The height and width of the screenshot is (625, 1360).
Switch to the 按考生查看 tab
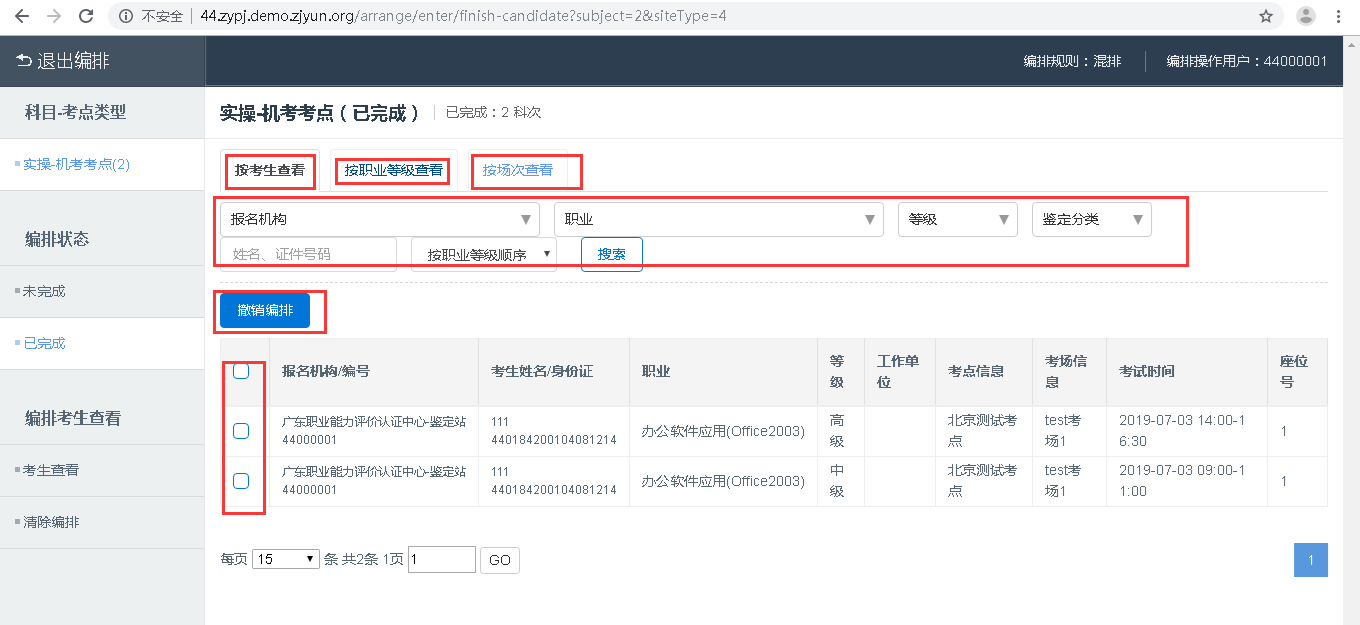[x=270, y=170]
